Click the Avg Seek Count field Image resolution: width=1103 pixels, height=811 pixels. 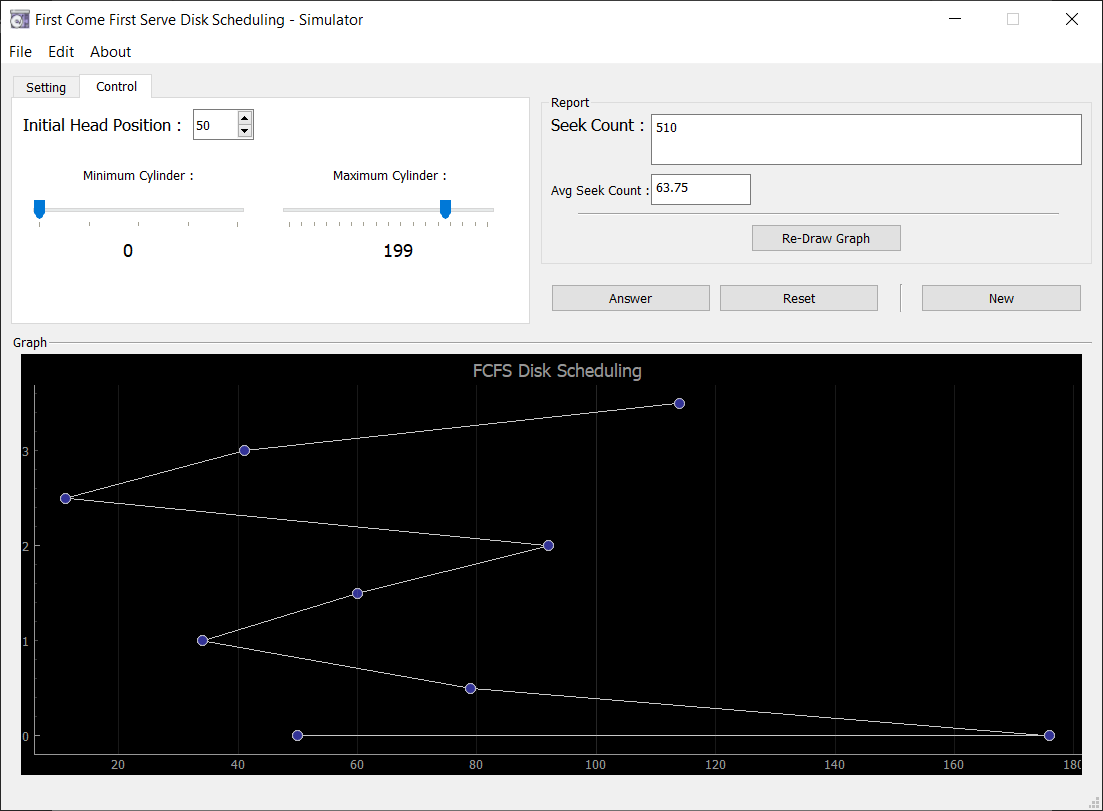point(700,189)
